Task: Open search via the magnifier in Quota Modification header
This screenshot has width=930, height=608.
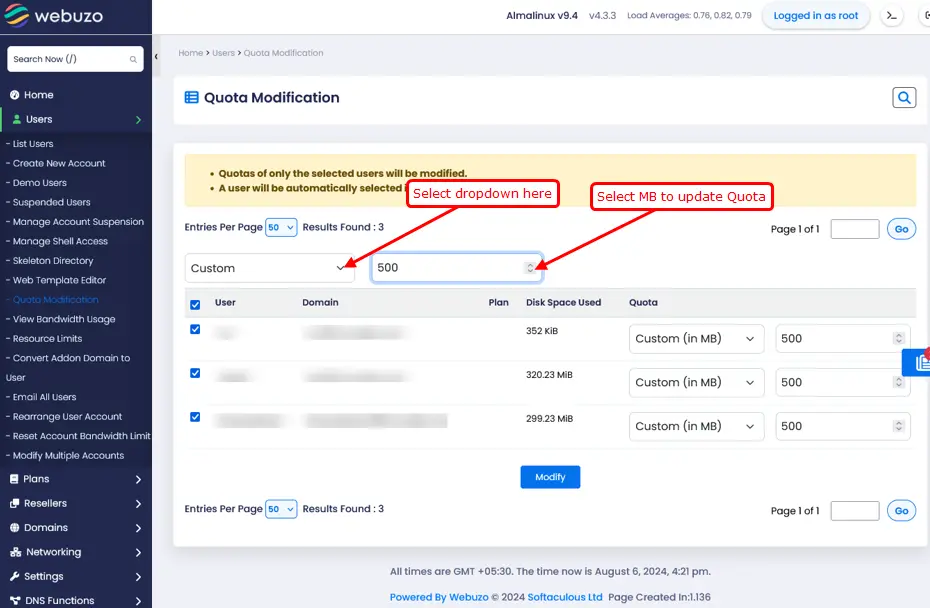Action: (903, 97)
